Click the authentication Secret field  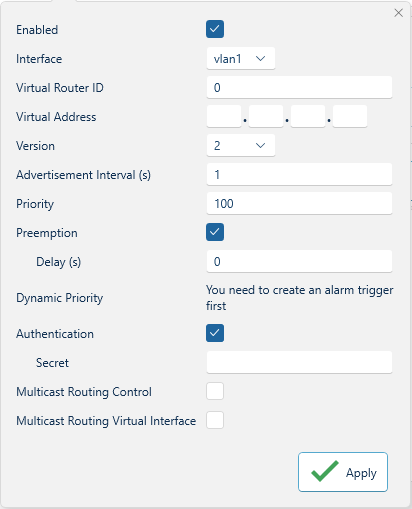coord(299,362)
